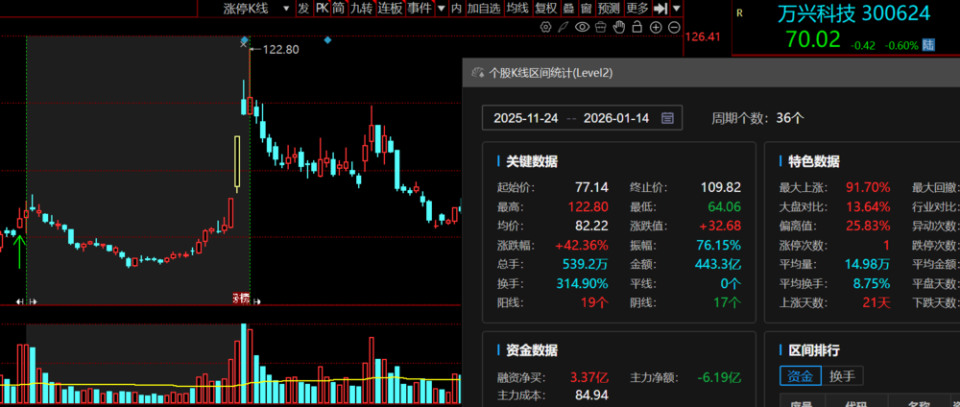This screenshot has height=407, width=960.
Task: Expand dropdown arrow right of jump-to-end arrow
Action: click(x=676, y=9)
